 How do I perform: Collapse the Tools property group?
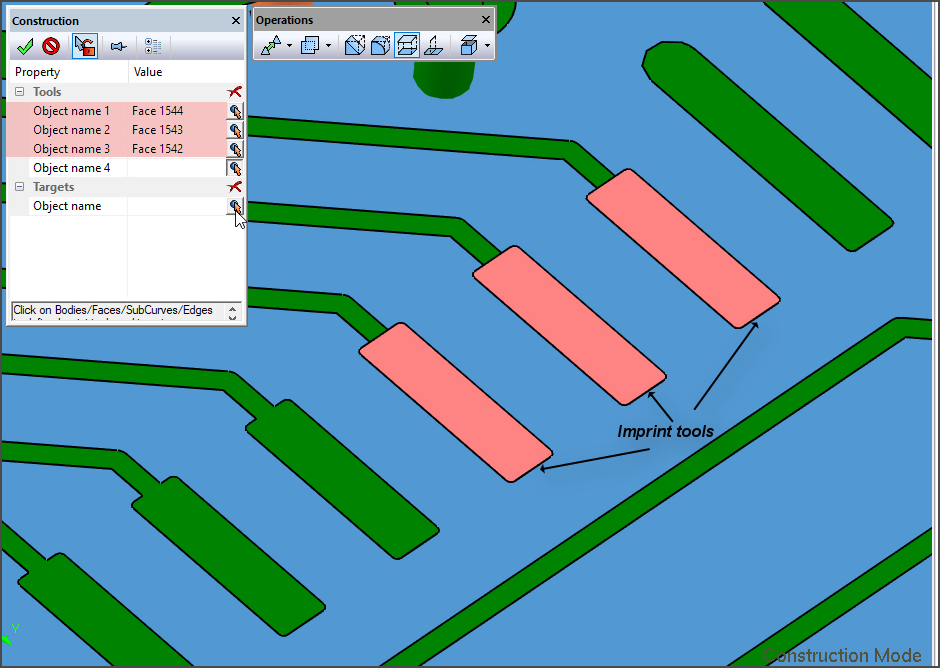19,92
